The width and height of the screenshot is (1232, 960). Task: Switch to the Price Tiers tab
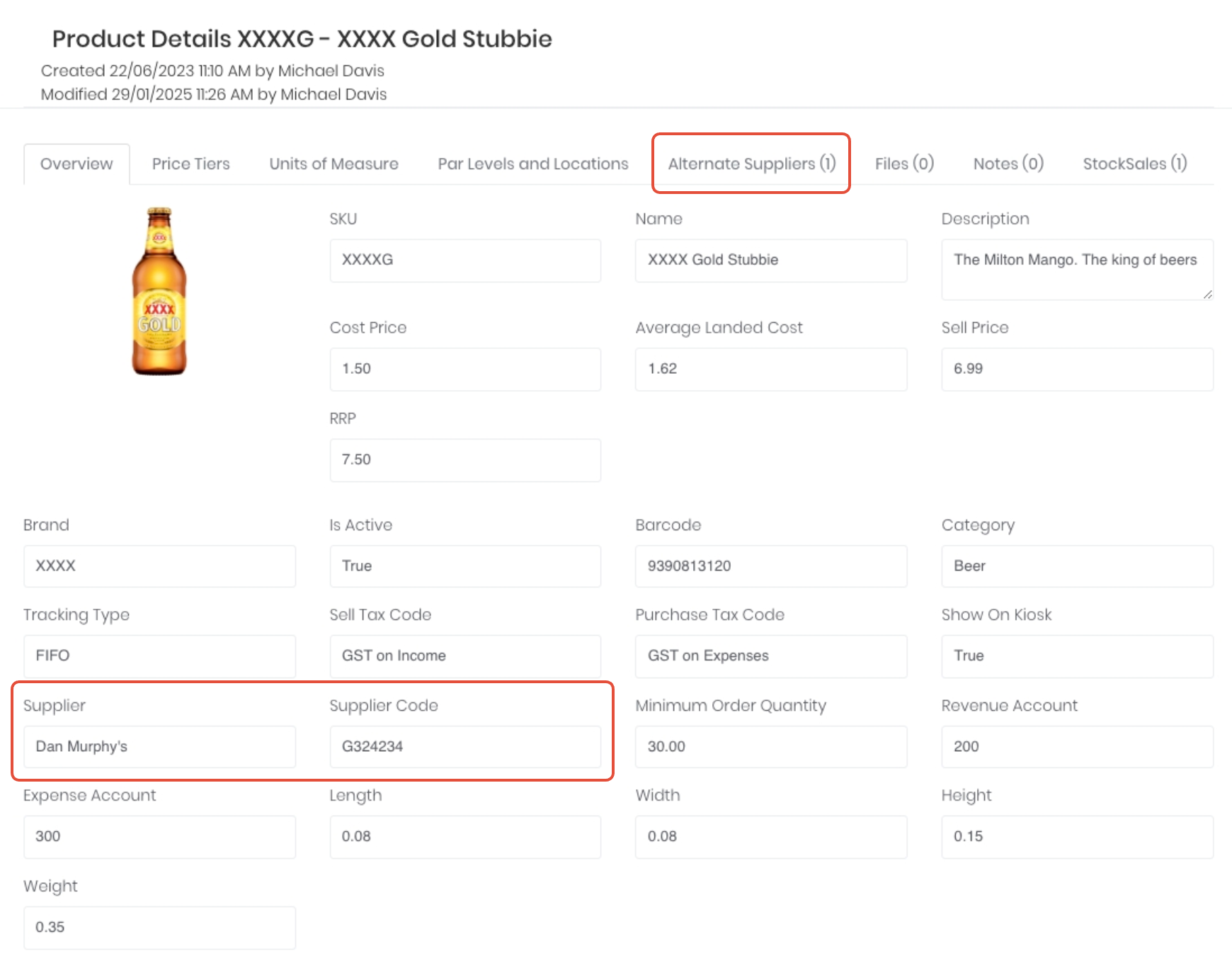click(x=191, y=164)
